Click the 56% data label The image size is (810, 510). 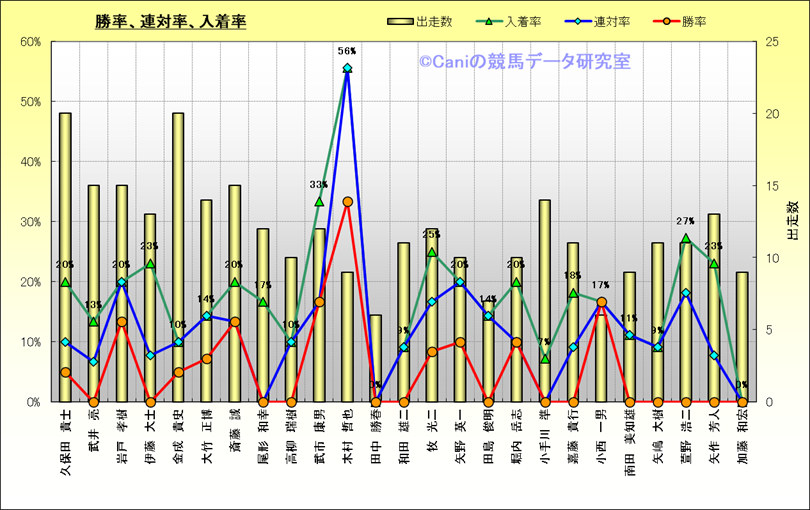[347, 50]
